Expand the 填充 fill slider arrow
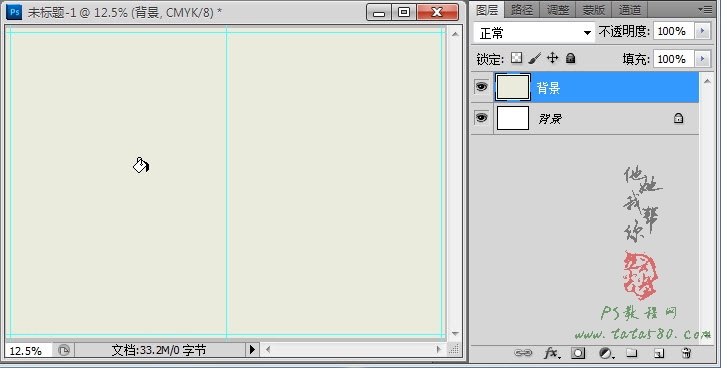The image size is (721, 368). (702, 59)
